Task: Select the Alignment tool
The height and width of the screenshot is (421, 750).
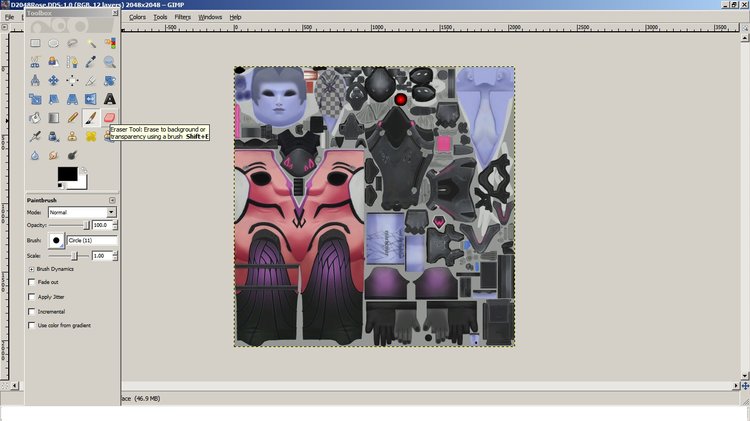Action: point(72,81)
